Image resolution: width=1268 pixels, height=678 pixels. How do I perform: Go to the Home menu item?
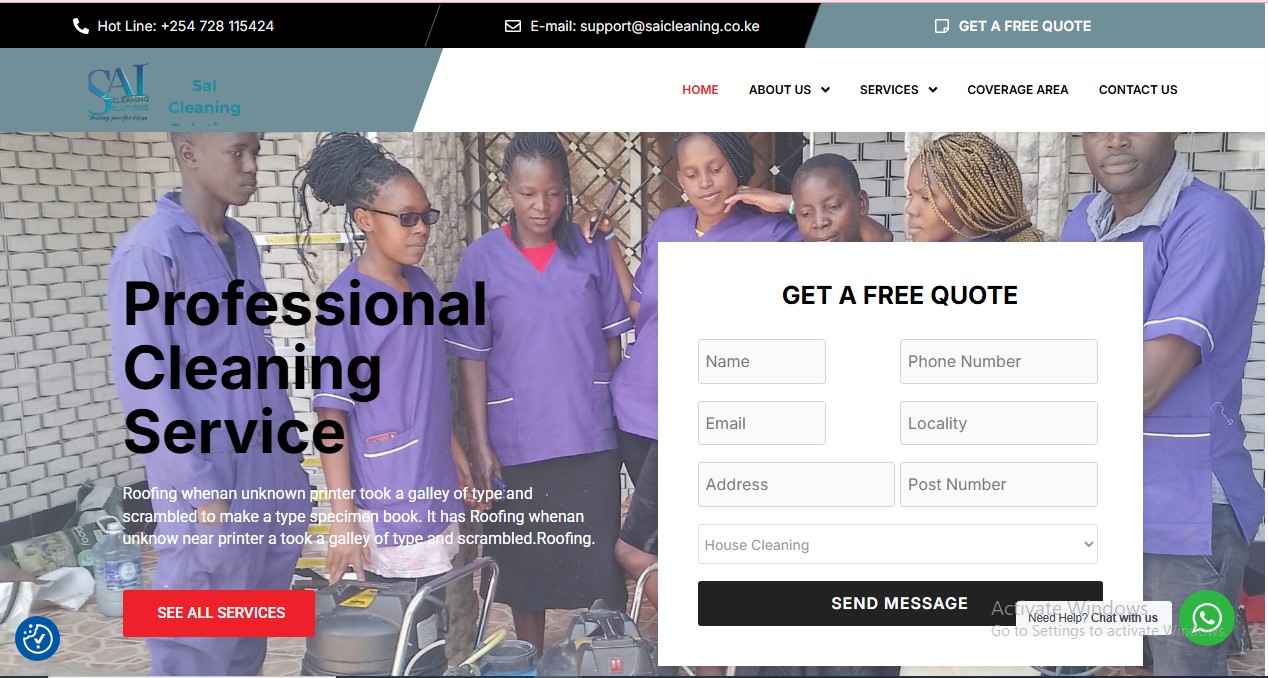point(700,90)
